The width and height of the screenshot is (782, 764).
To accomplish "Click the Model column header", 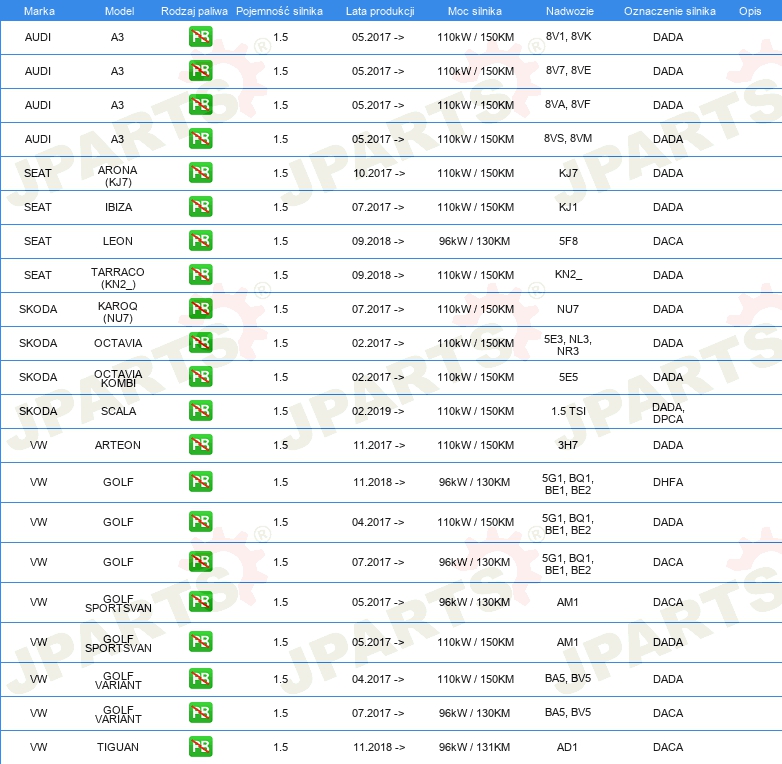I will pyautogui.click(x=119, y=11).
